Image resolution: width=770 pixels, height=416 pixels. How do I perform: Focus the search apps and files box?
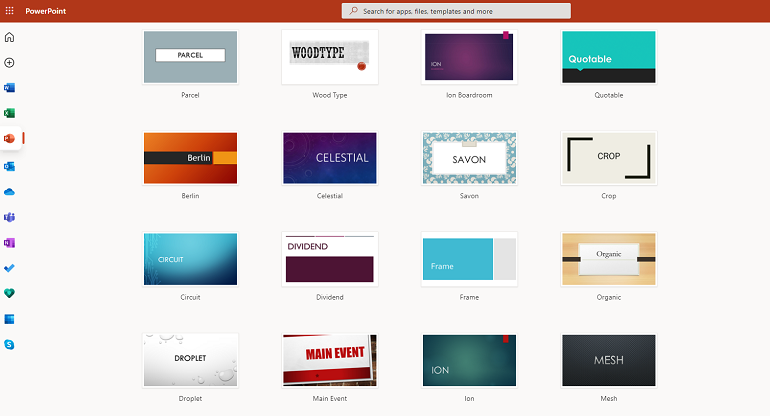(456, 11)
